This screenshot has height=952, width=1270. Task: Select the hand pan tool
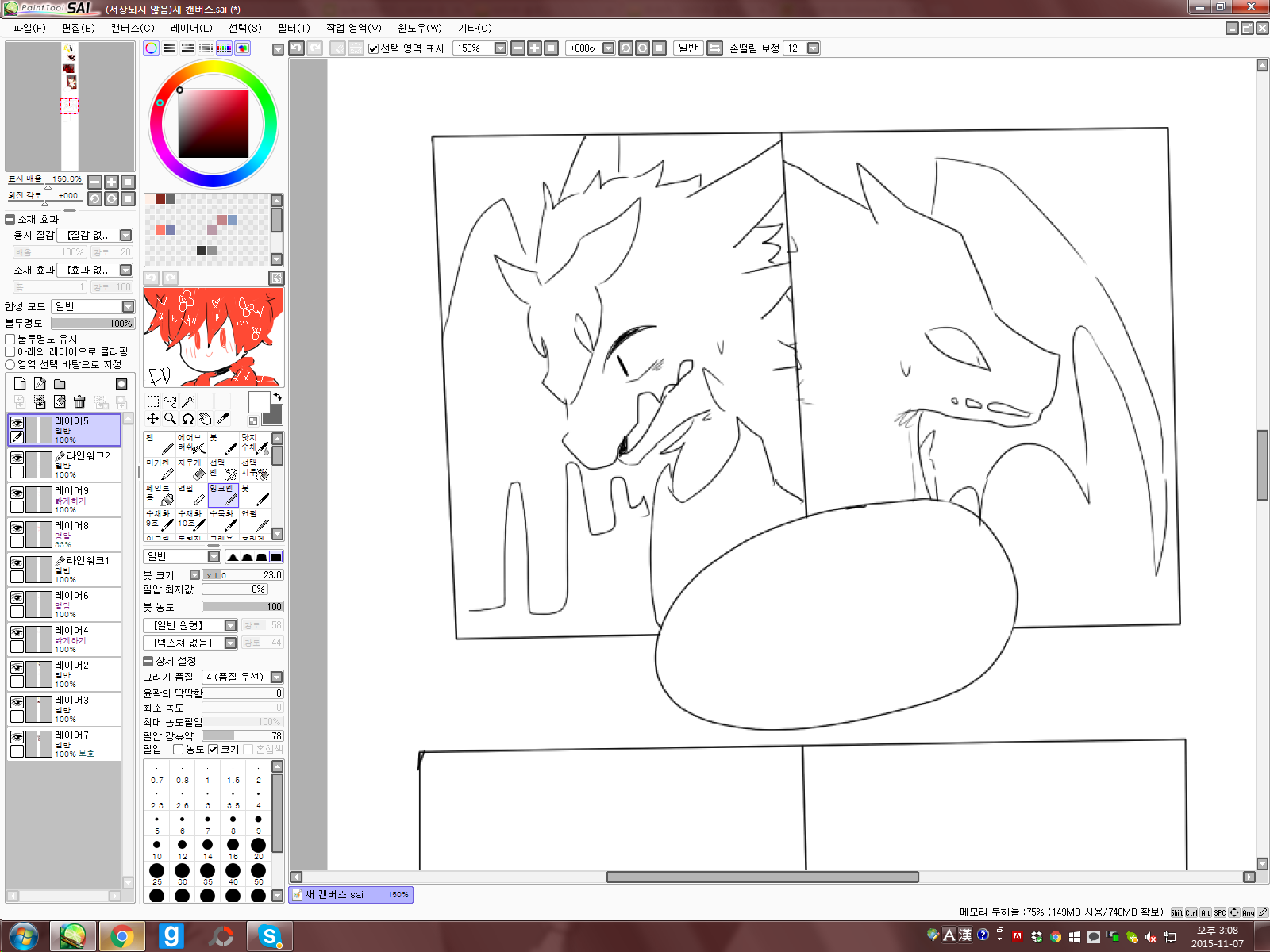206,419
